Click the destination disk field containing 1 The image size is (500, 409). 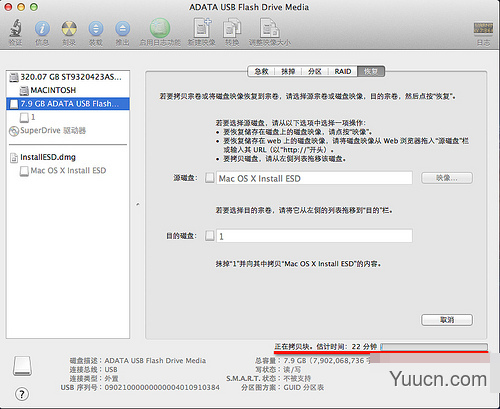[314, 236]
